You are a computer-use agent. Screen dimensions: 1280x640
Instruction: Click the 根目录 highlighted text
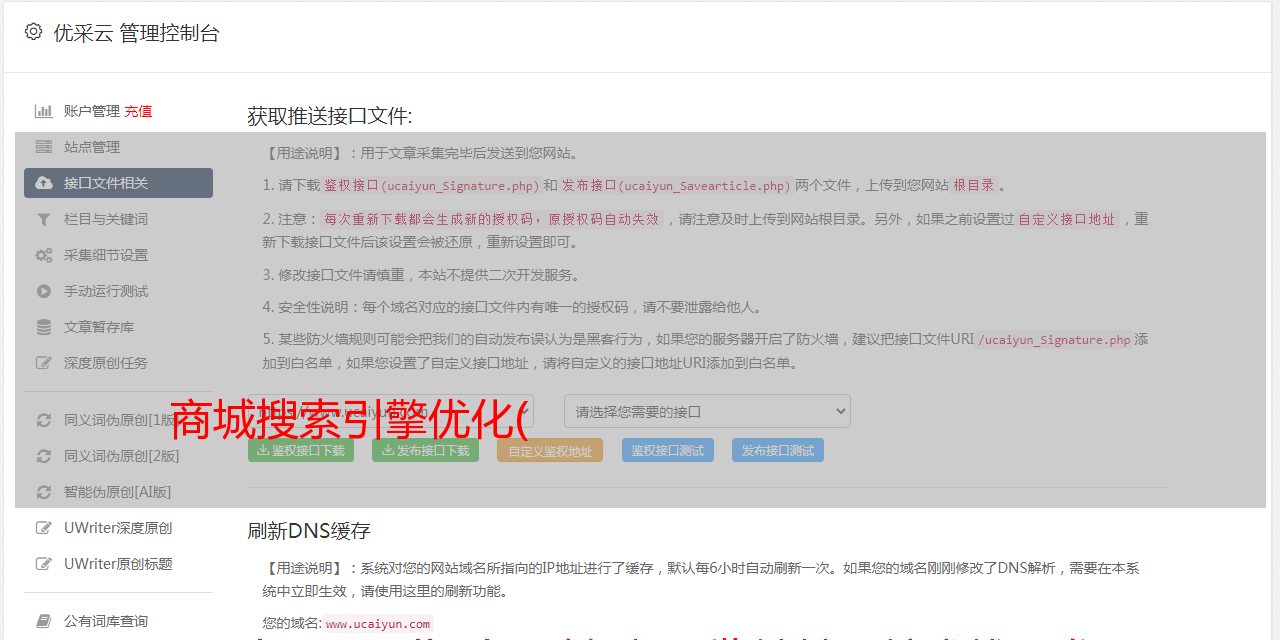point(974,185)
